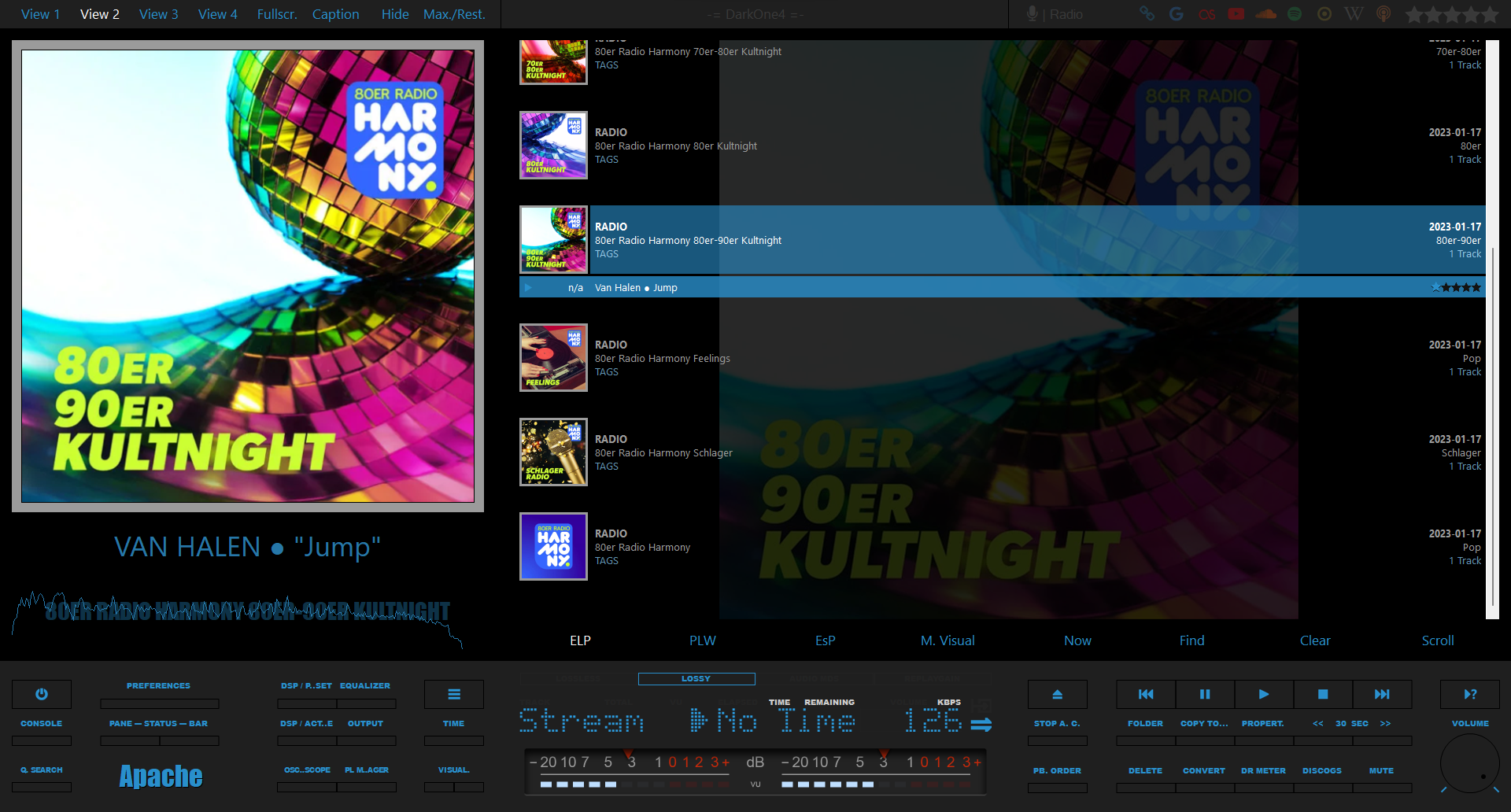Screen dimensions: 1511x812
Task: Click the link chain icon in the top bar
Action: tap(1147, 14)
